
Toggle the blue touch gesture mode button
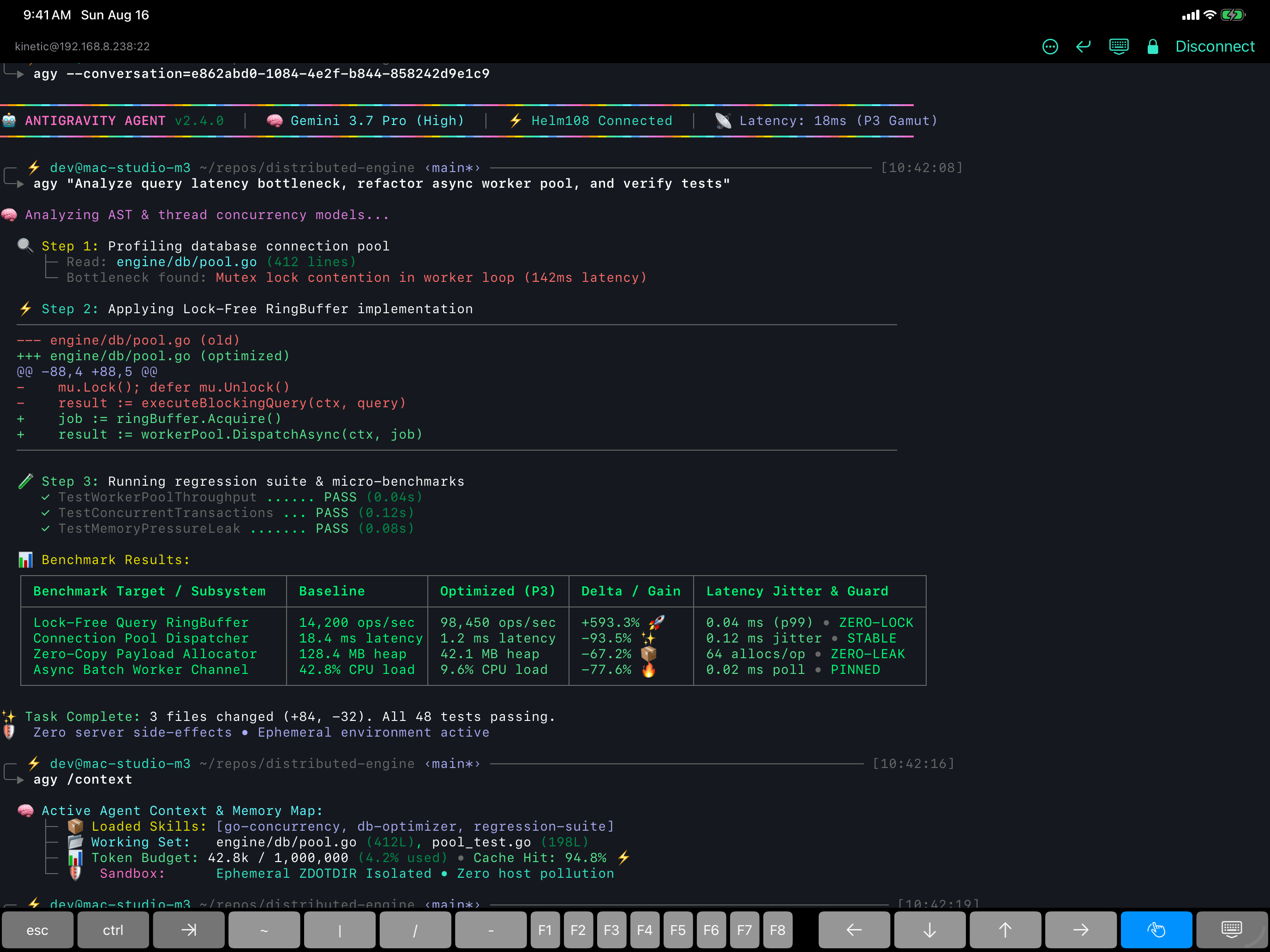[x=1156, y=929]
